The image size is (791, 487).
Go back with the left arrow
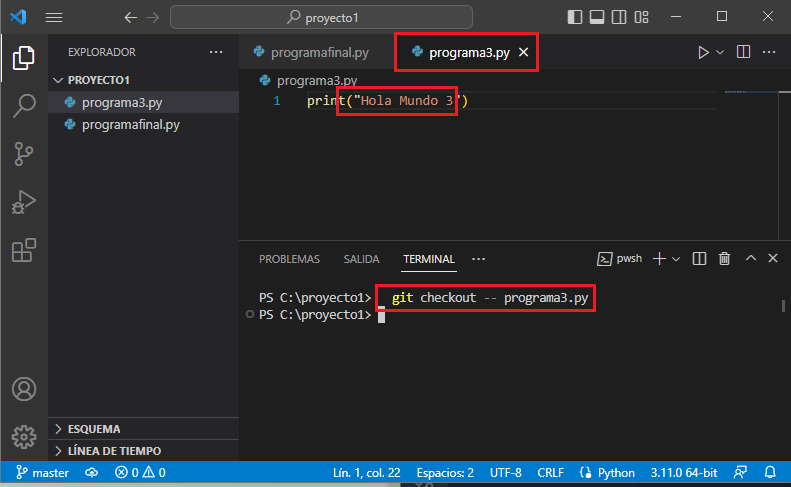pyautogui.click(x=131, y=18)
